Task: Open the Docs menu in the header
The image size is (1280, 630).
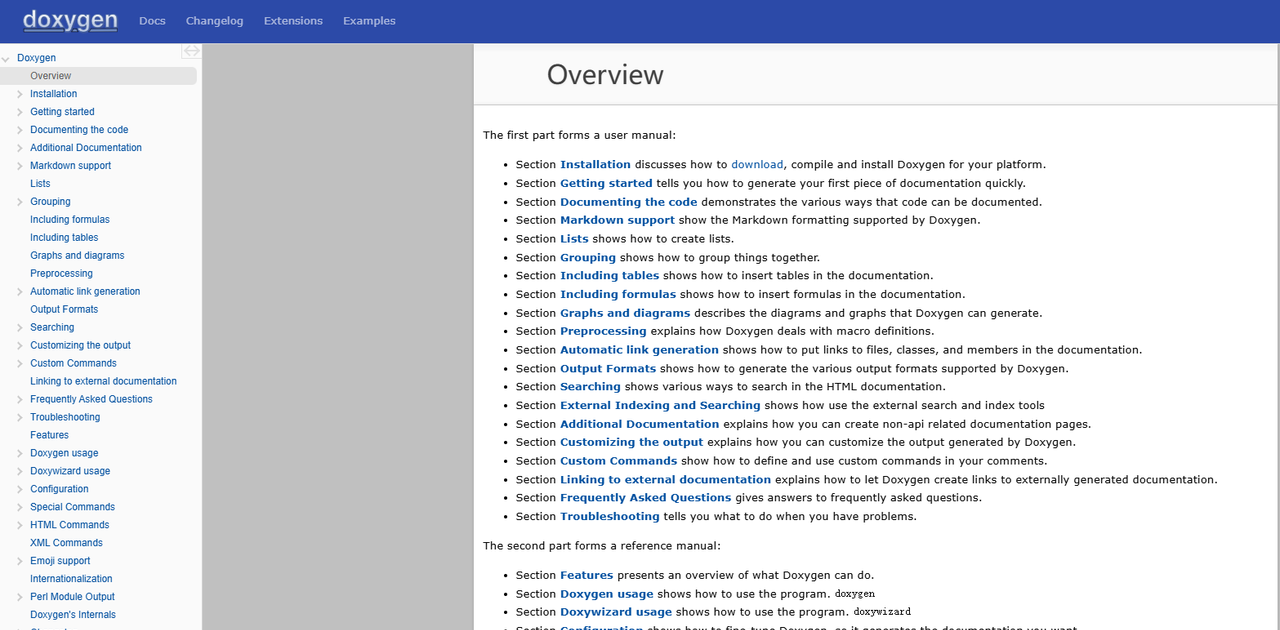Action: [152, 21]
